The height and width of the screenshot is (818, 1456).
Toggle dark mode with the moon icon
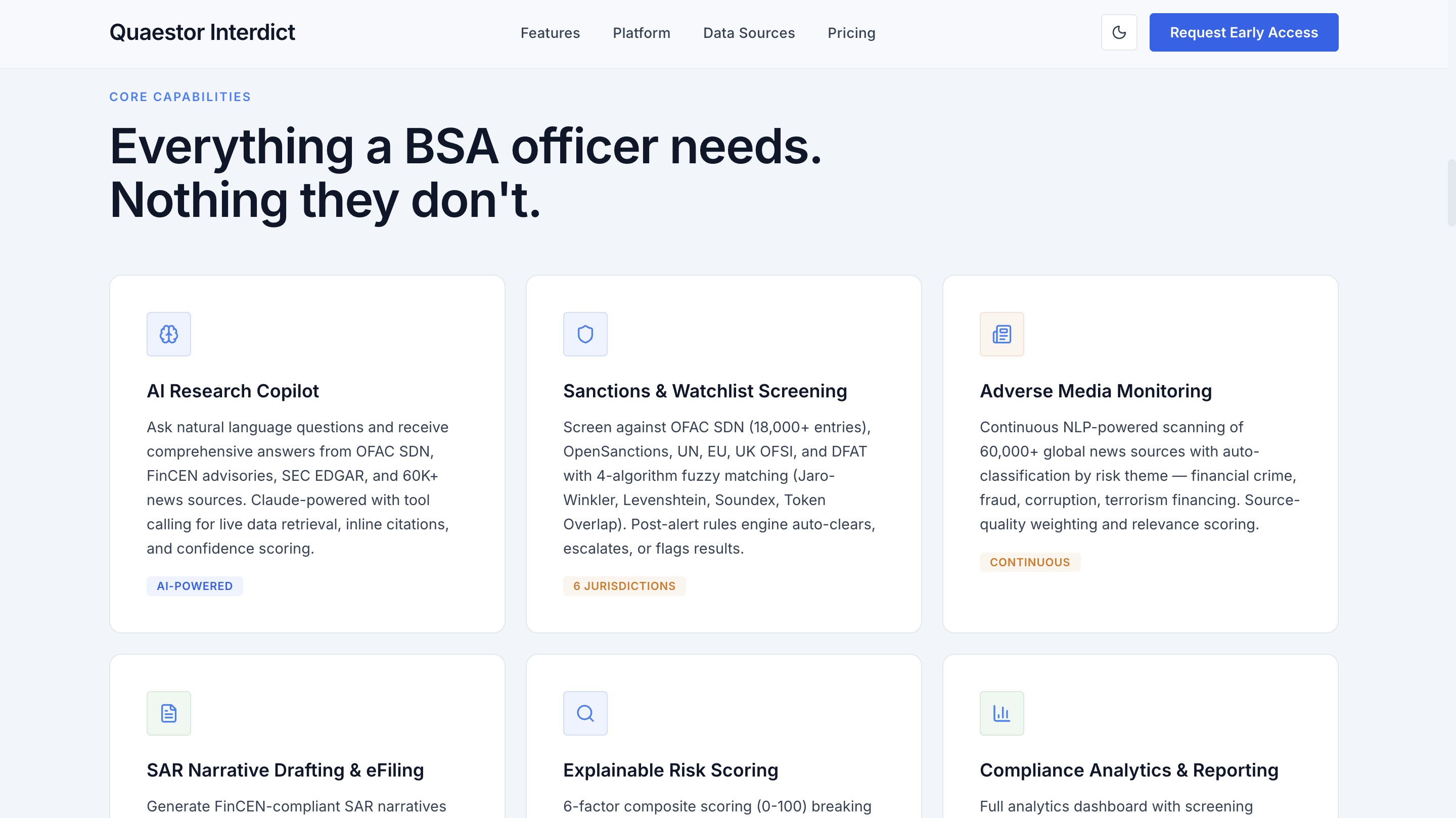point(1119,33)
